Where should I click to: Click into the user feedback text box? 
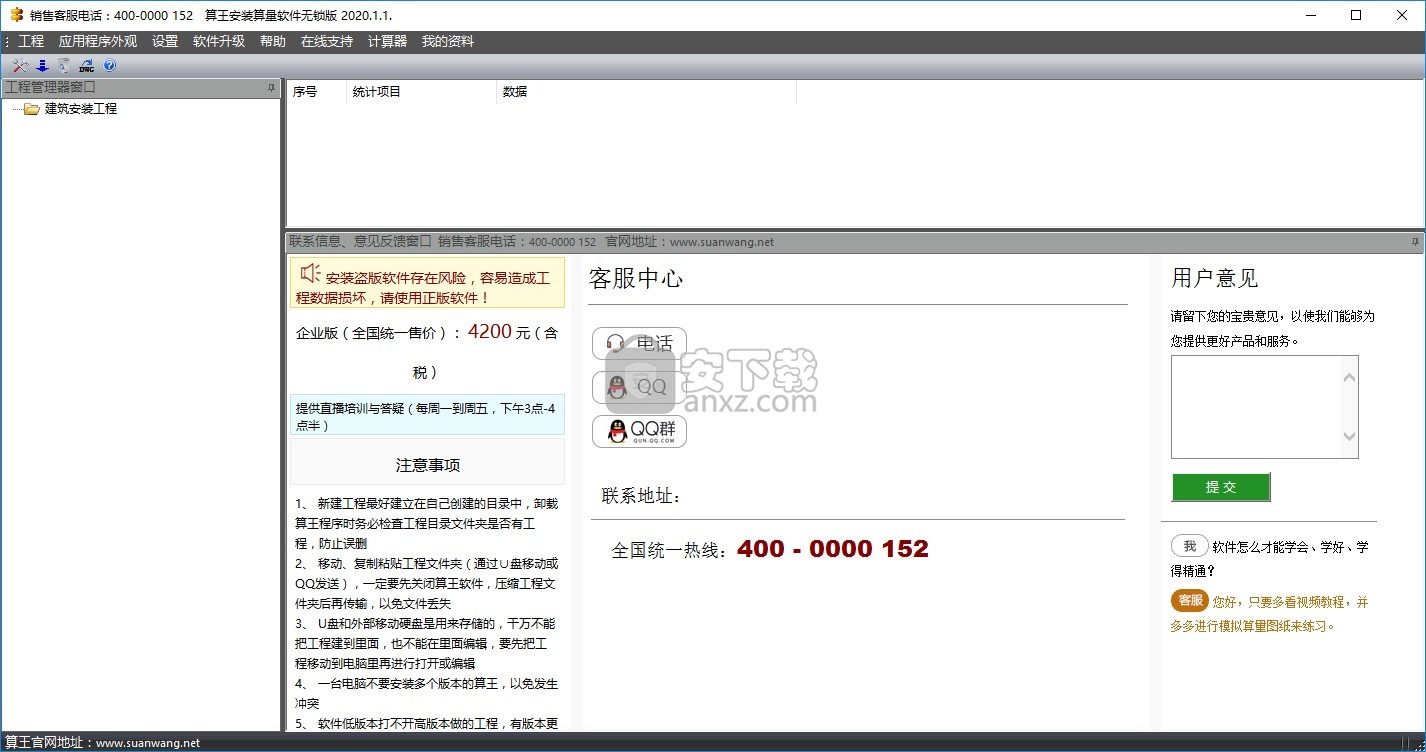pos(1255,407)
